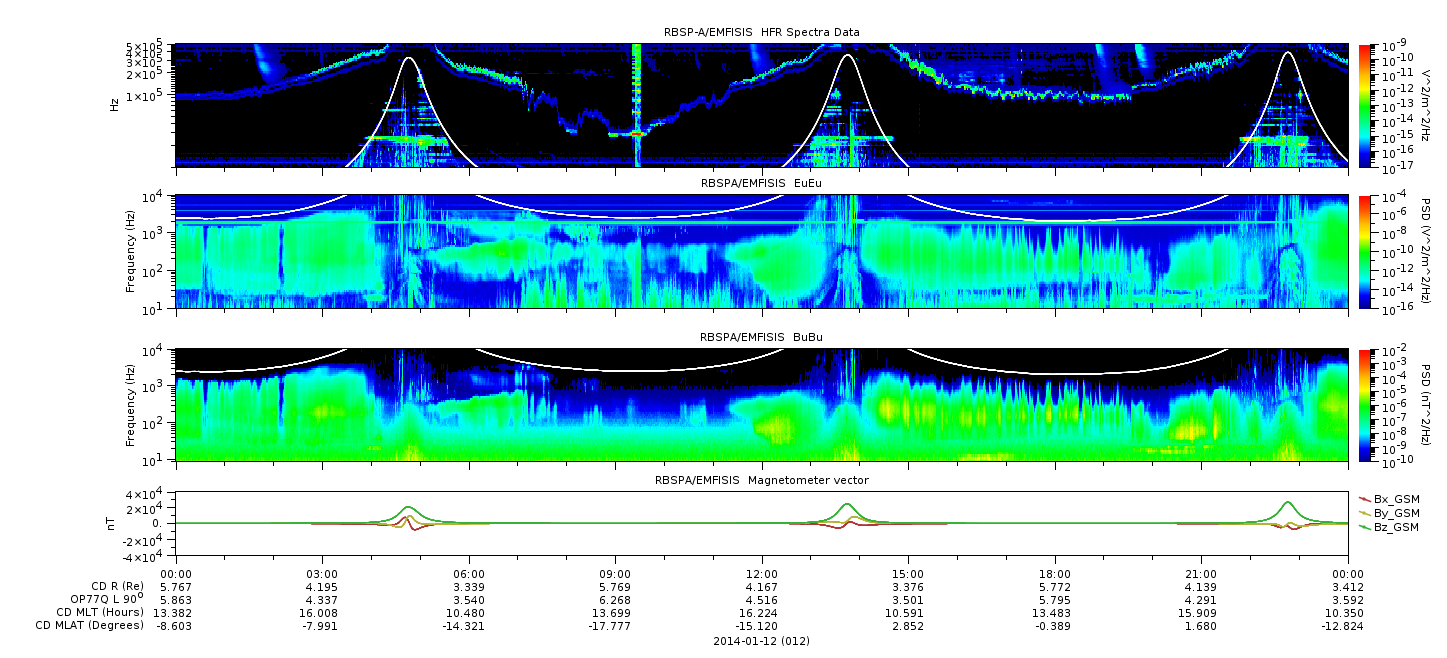Screen dimensions: 1447x658
Task: Select the RBSPA/EMFISIS EuEu panel title
Action: tap(761, 184)
